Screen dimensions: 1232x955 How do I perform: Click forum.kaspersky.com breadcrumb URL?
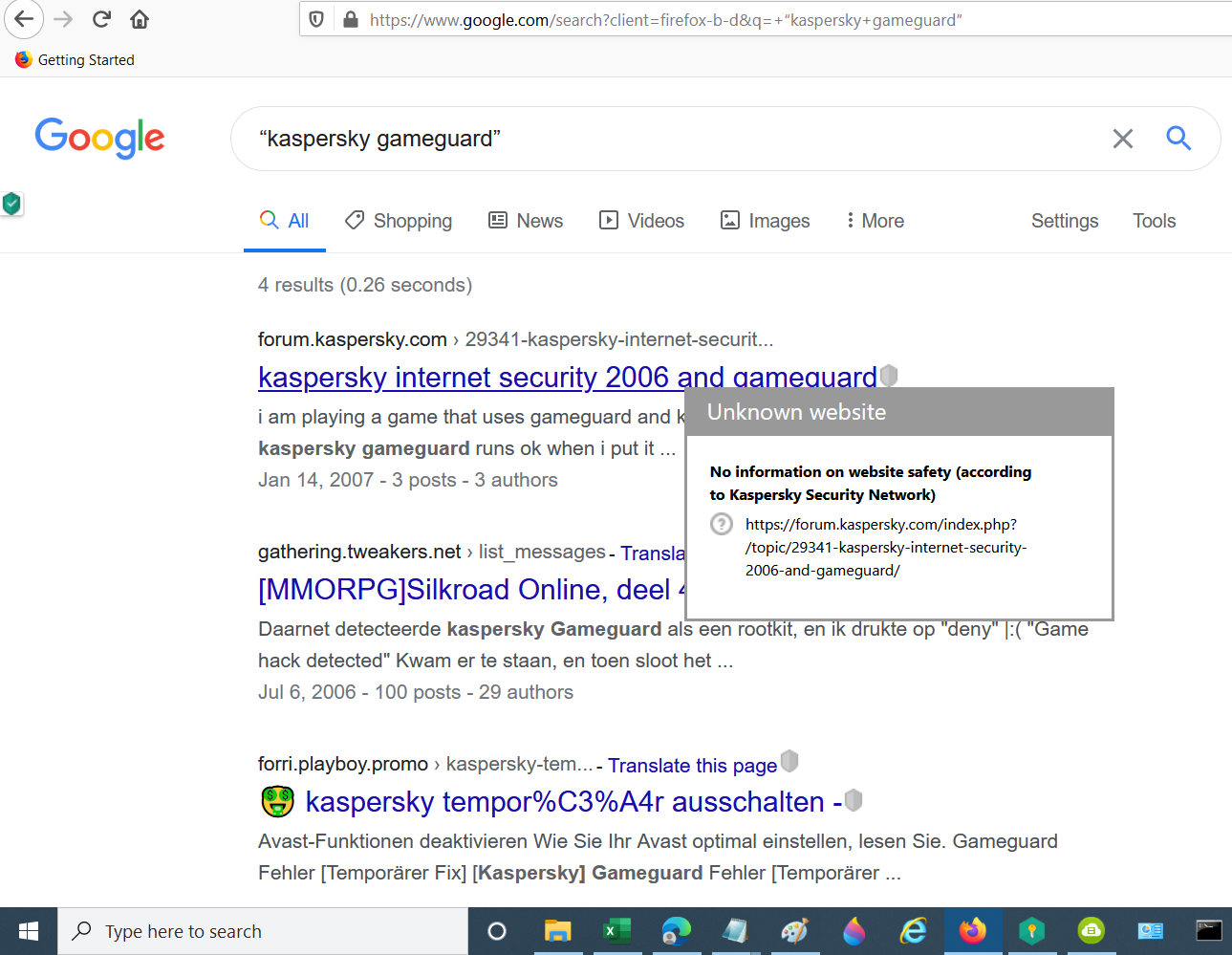515,339
